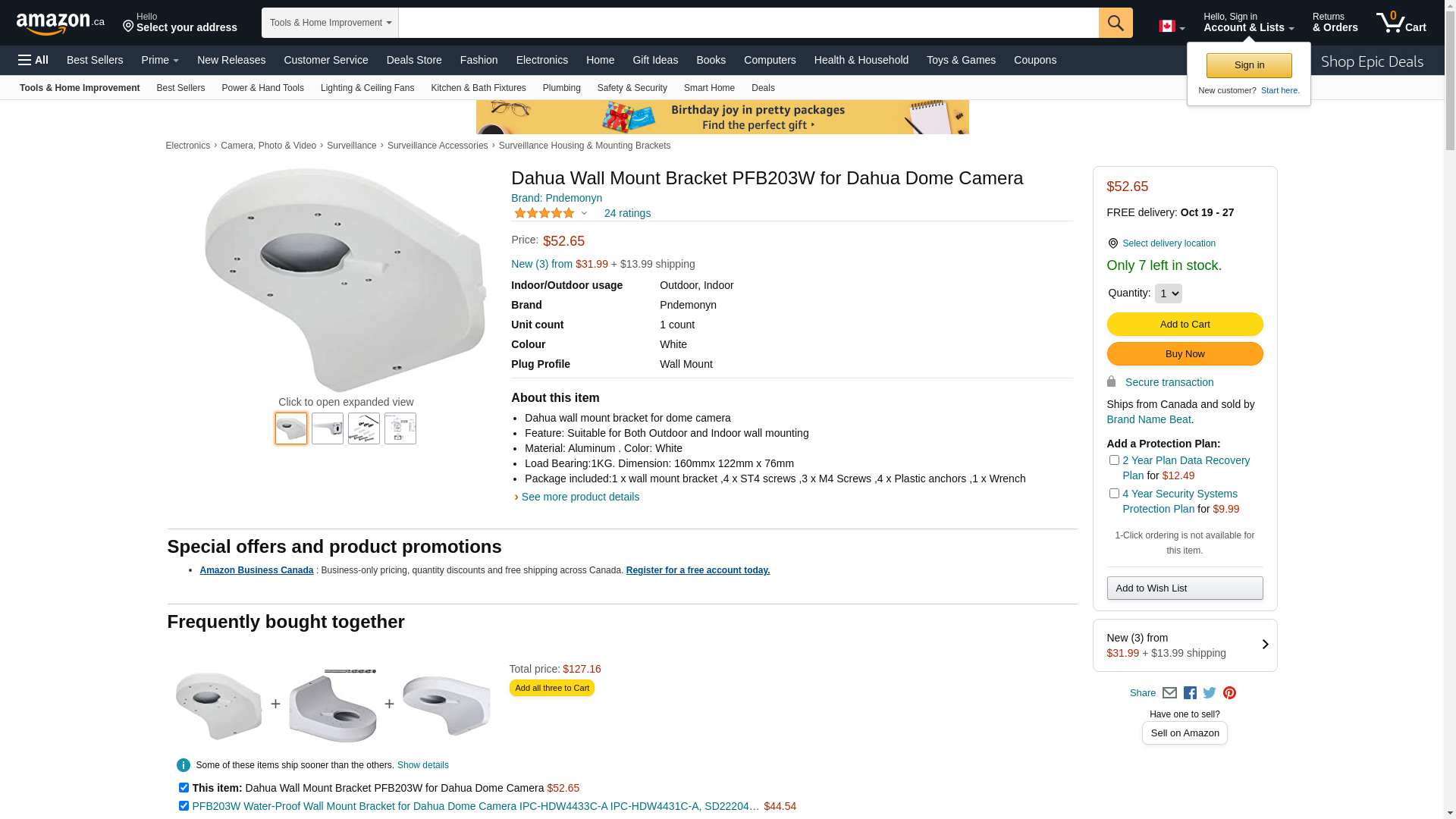Click the magnifying glass search button
1456x819 pixels.
[x=1116, y=23]
